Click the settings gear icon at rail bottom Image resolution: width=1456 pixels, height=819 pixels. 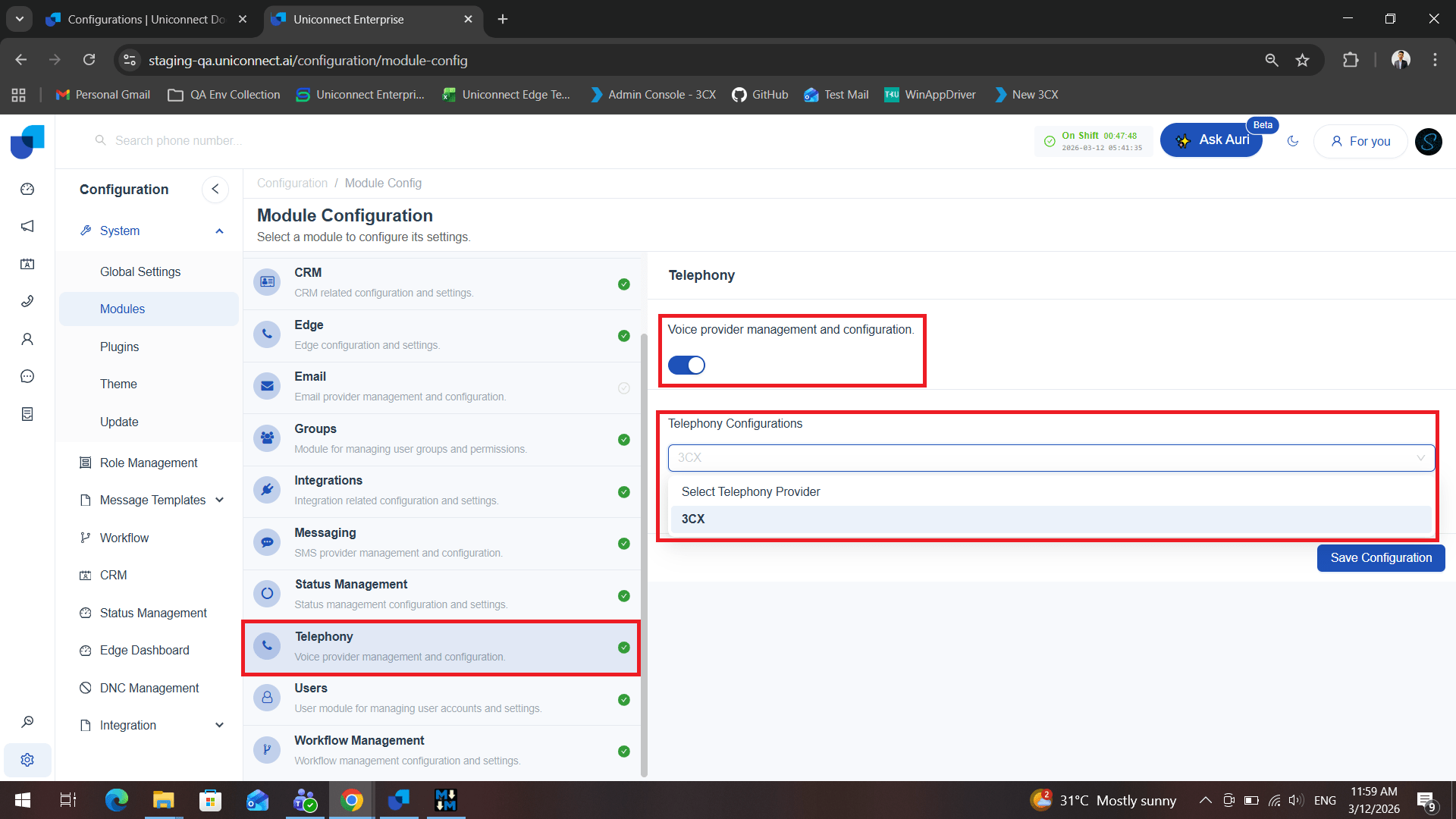pyautogui.click(x=27, y=760)
